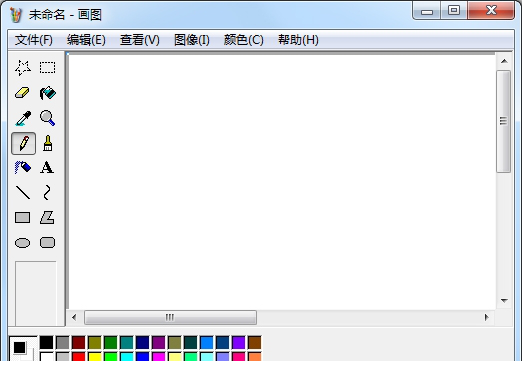Pick the Eraser tool
The height and width of the screenshot is (375, 522).
click(23, 93)
